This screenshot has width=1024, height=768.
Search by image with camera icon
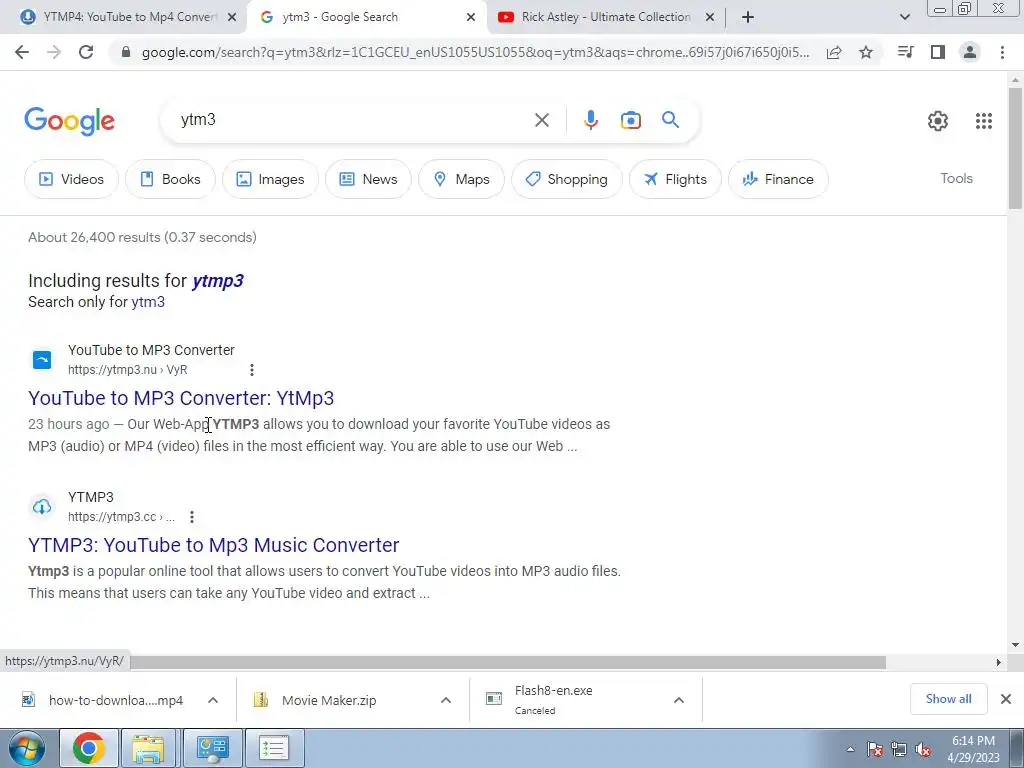(631, 120)
